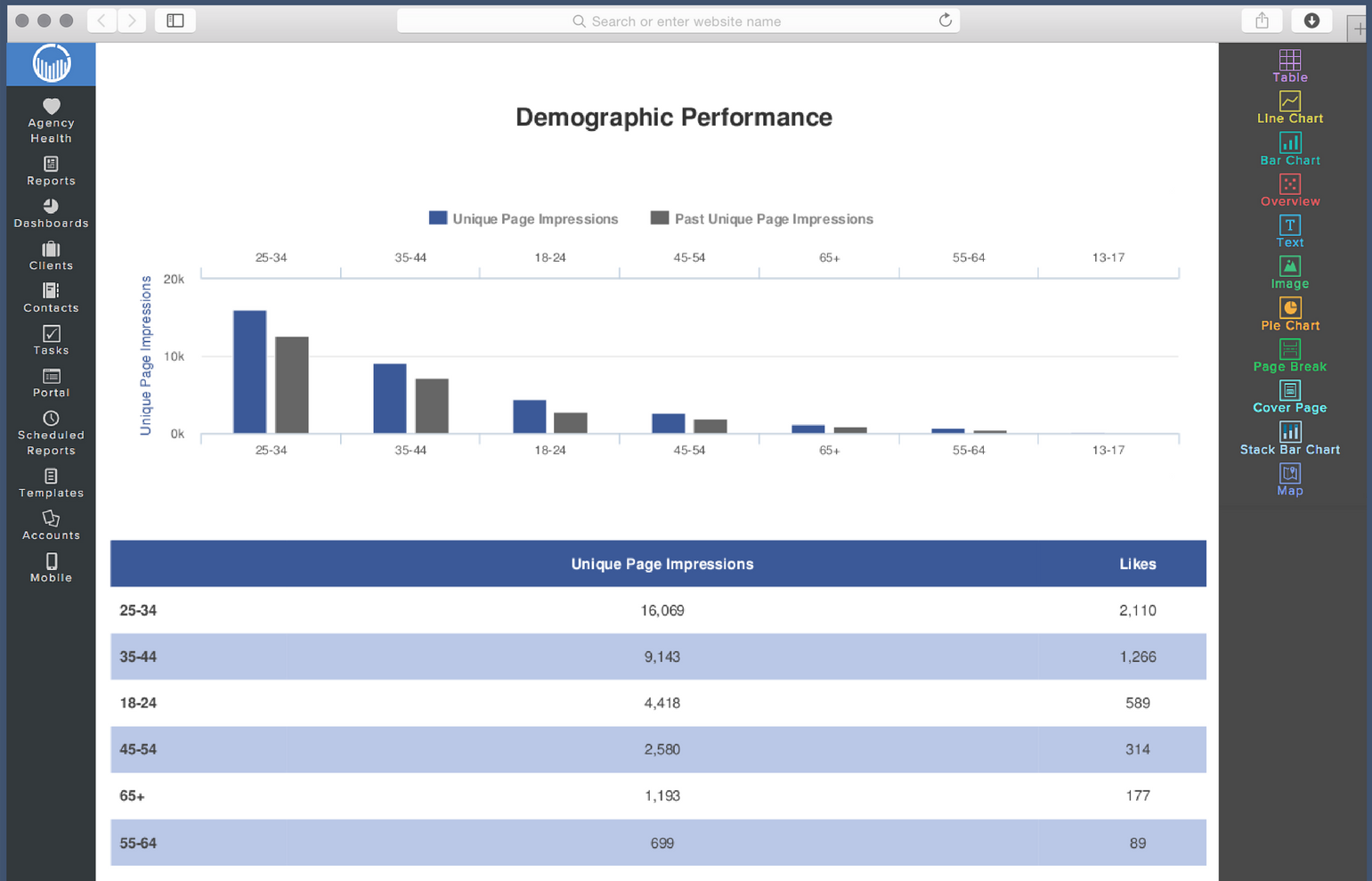Add a Bar Chart widget
The height and width of the screenshot is (881, 1372).
(x=1289, y=149)
